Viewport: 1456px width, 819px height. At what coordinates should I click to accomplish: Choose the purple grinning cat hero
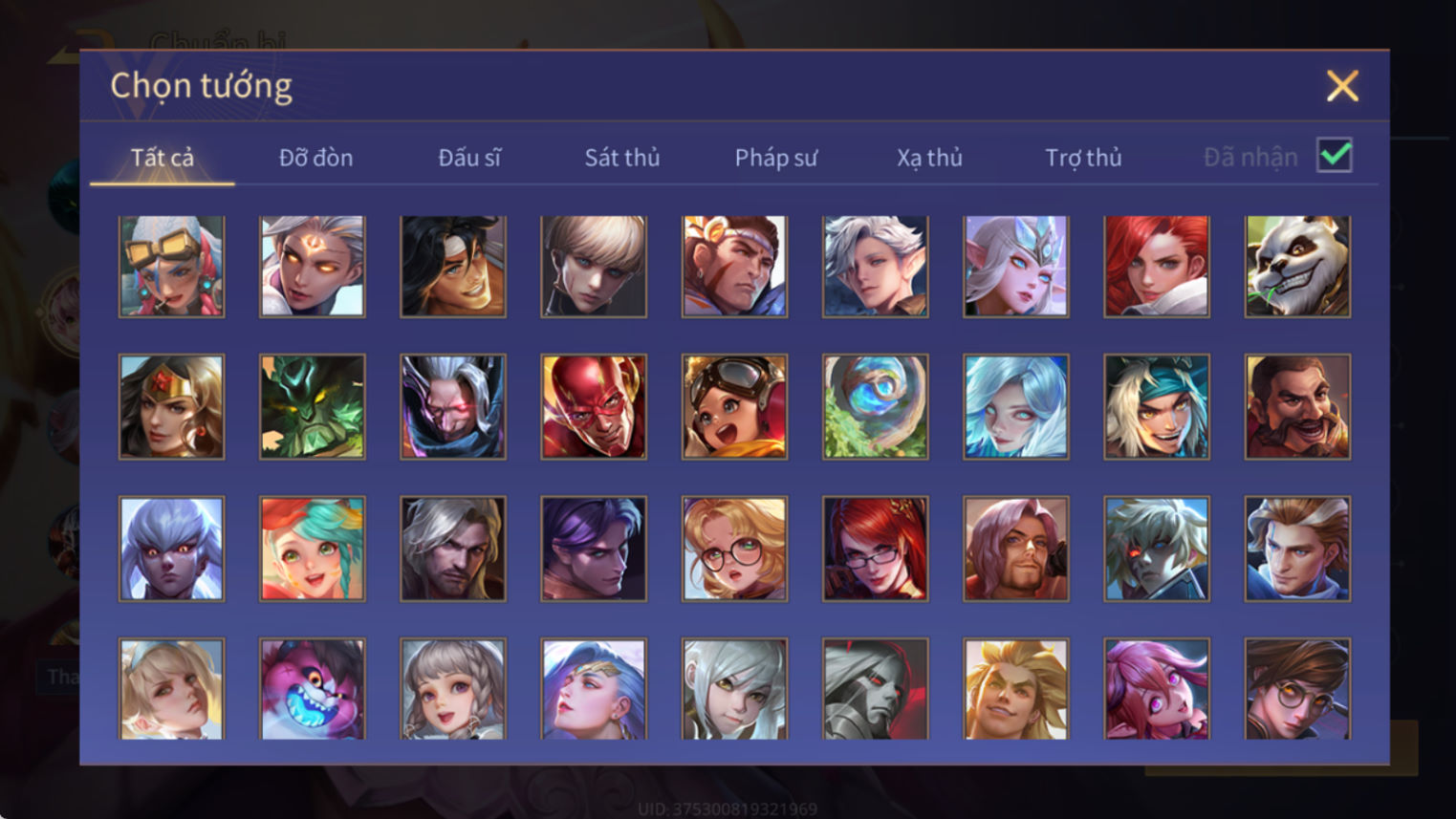[x=312, y=689]
